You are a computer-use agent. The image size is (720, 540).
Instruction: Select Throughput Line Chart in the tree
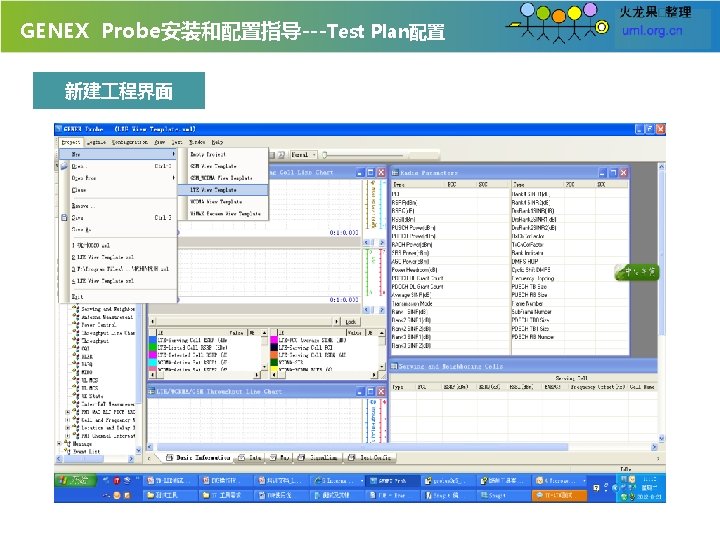click(108, 332)
